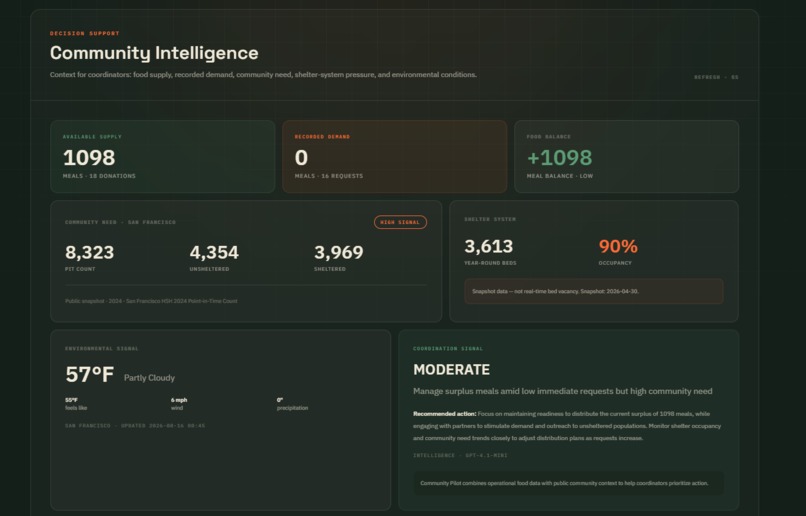This screenshot has height=516, width=806.
Task: Click 'MEAL BALANCE · LOW' caption
Action: click(560, 176)
